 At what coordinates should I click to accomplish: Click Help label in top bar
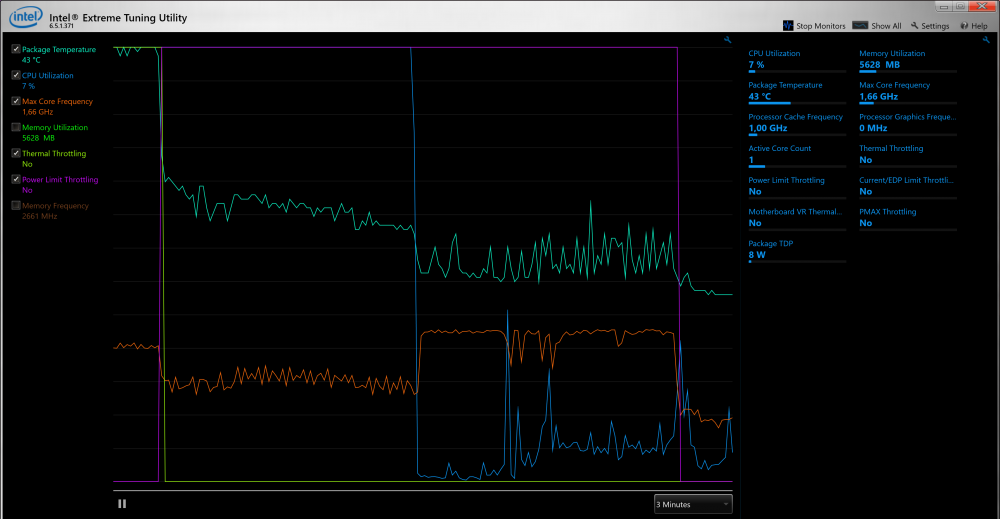pyautogui.click(x=979, y=26)
